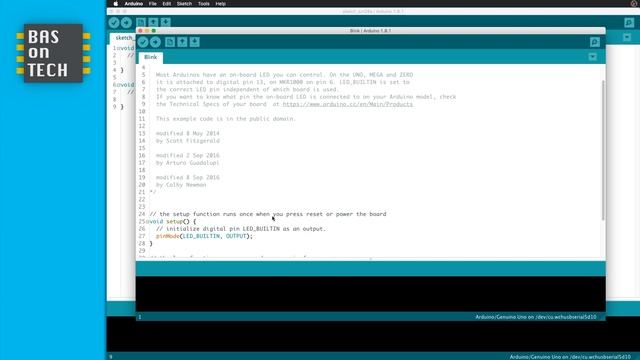The height and width of the screenshot is (360, 640).
Task: Open the arduino.cc Products link in comment
Action: (348, 104)
